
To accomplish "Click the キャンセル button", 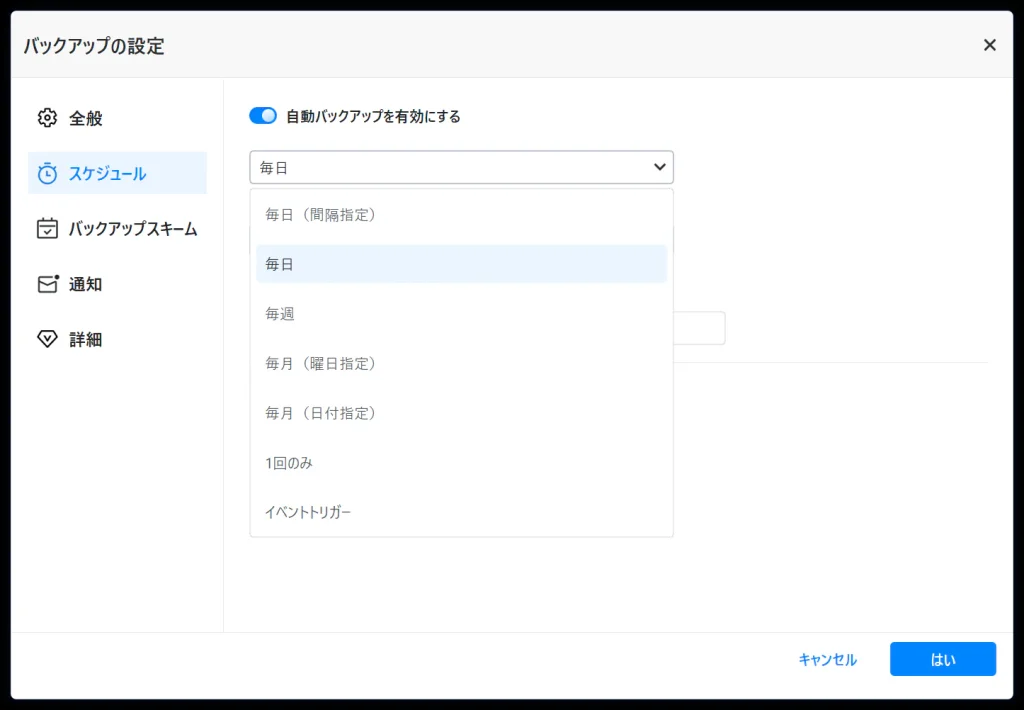I will tap(827, 659).
